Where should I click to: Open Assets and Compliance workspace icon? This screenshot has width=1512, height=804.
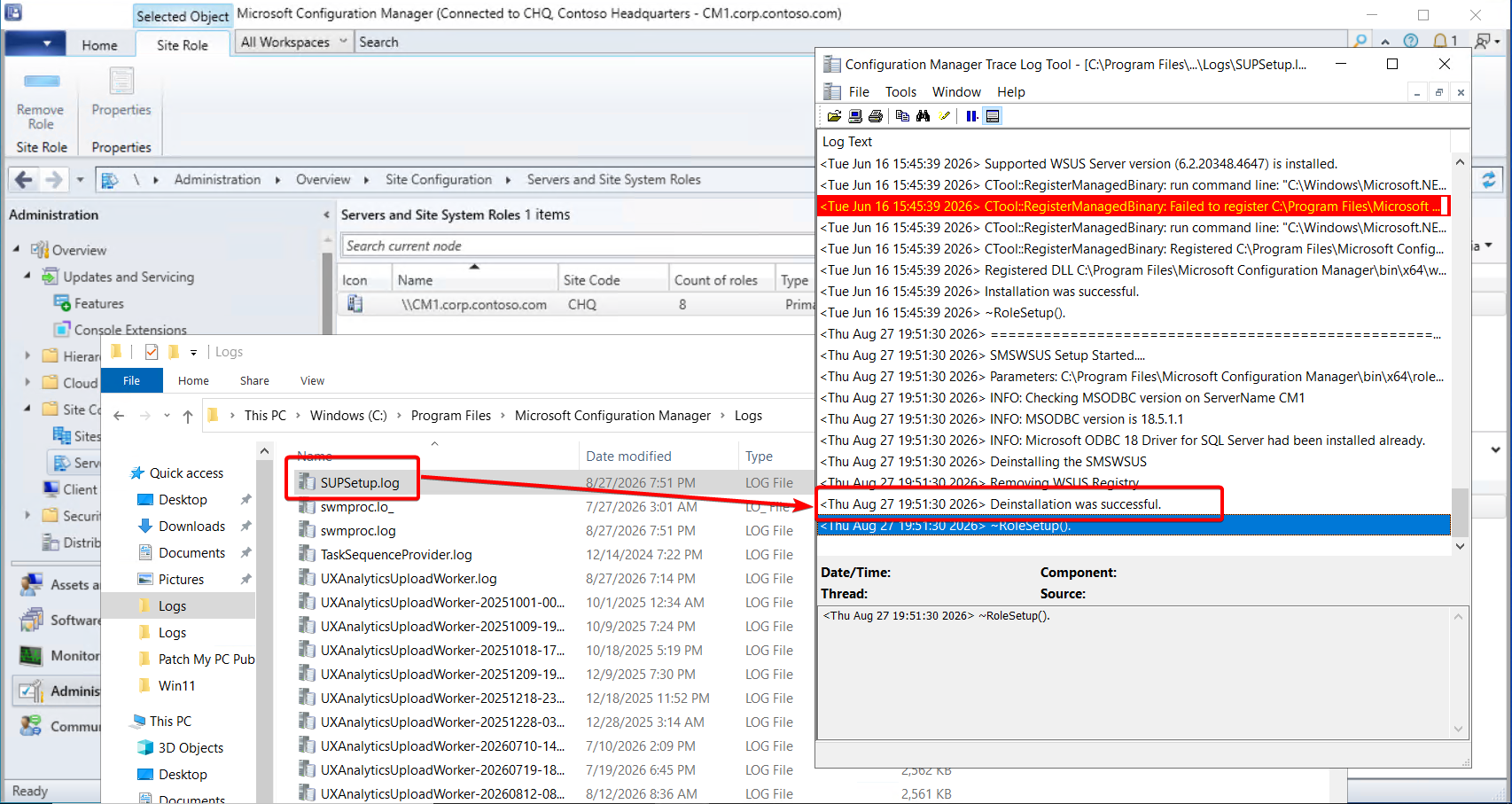coord(31,584)
